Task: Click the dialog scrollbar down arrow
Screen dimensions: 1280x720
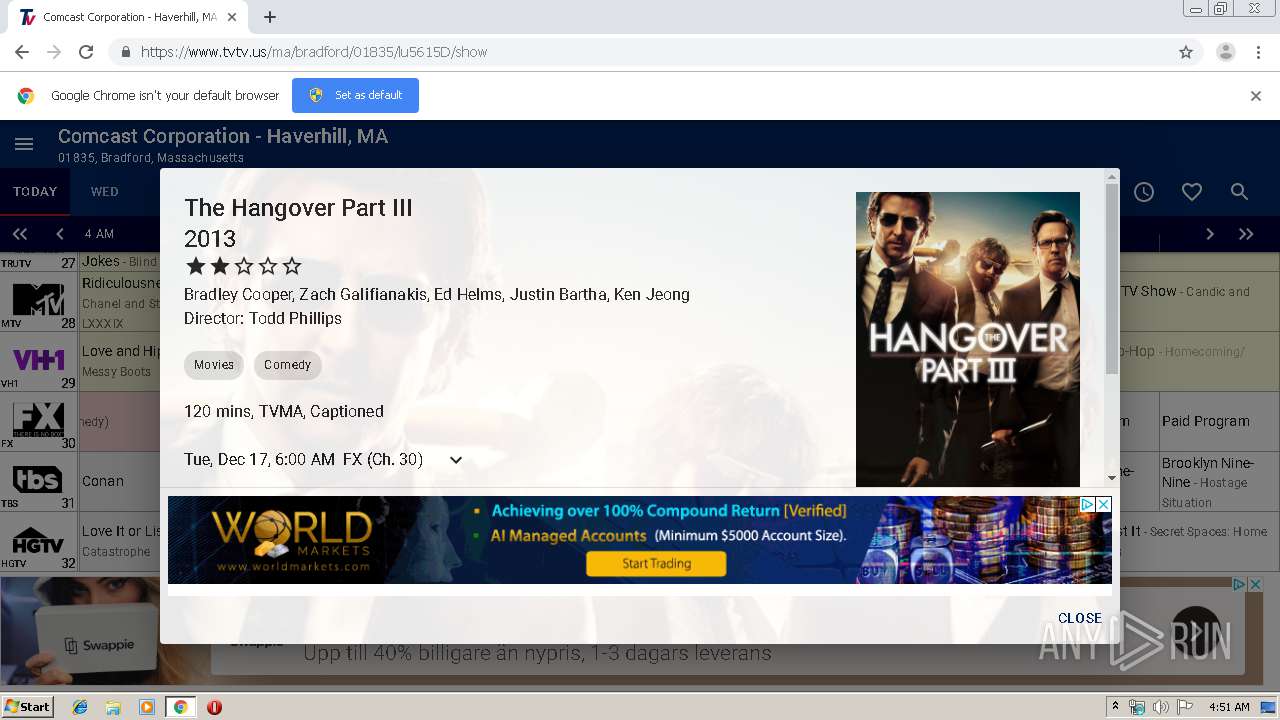Action: pyautogui.click(x=1112, y=478)
